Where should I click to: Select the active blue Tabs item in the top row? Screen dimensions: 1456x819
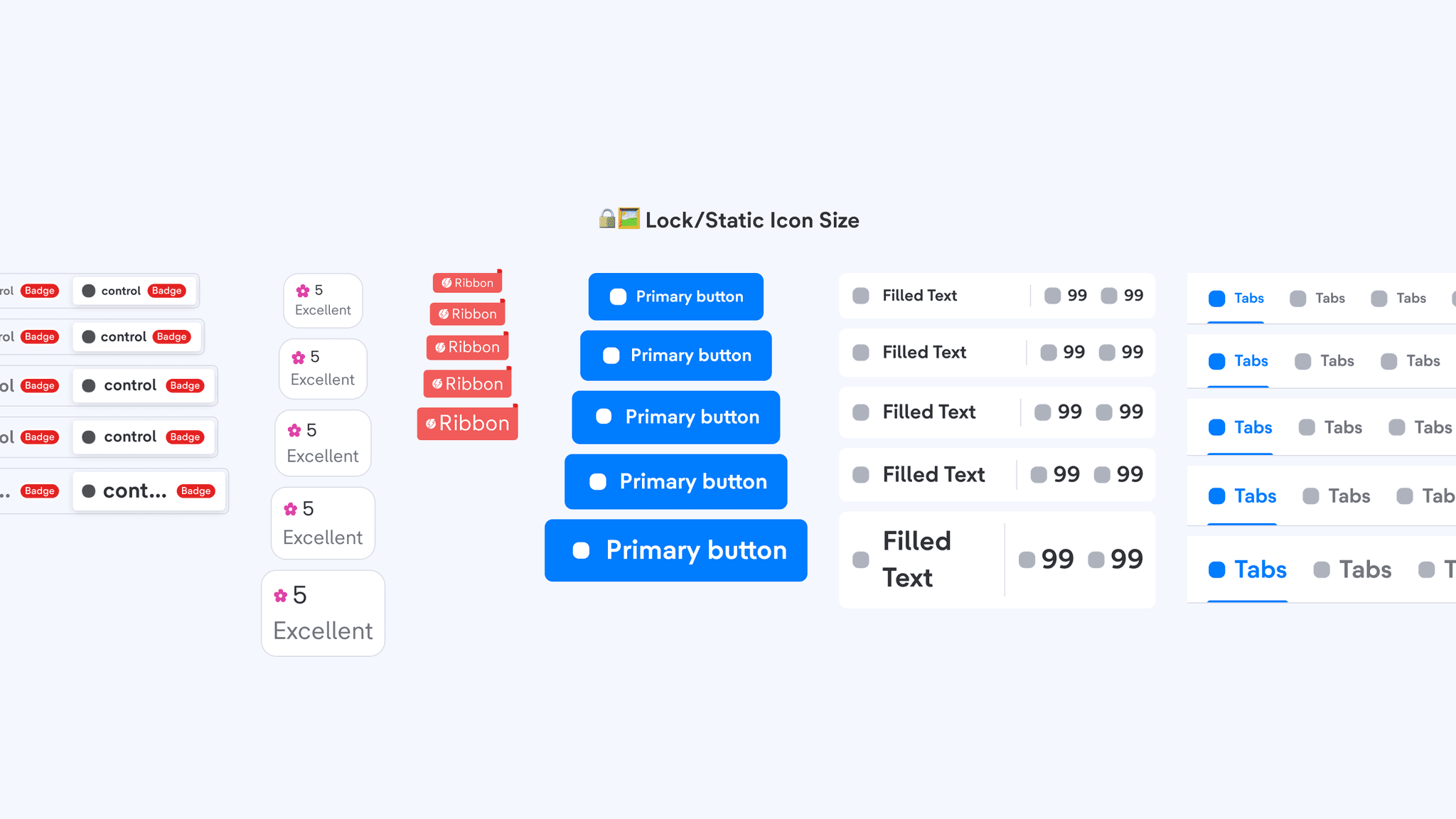[x=1236, y=299]
